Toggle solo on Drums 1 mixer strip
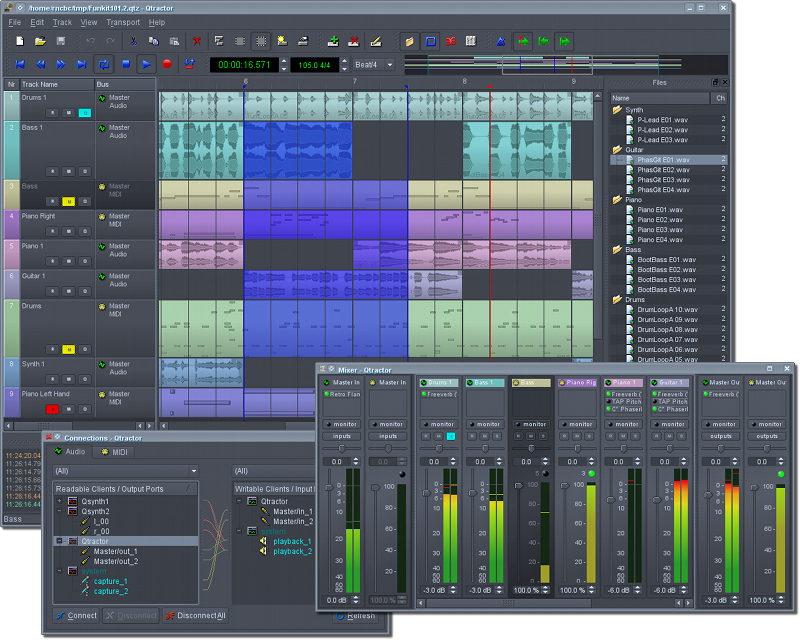The image size is (800, 640). [x=451, y=436]
